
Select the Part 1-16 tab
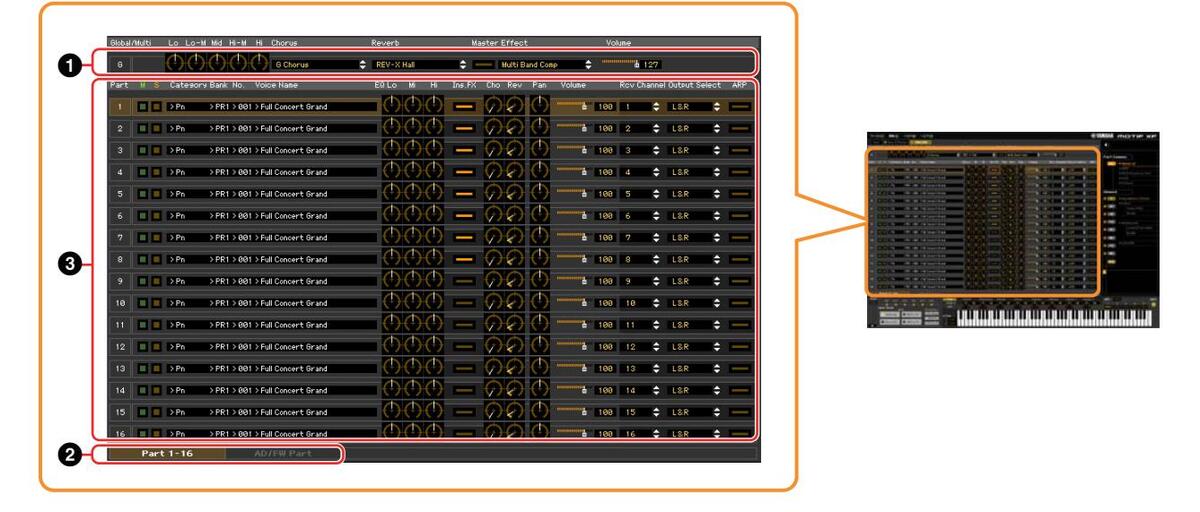click(167, 454)
